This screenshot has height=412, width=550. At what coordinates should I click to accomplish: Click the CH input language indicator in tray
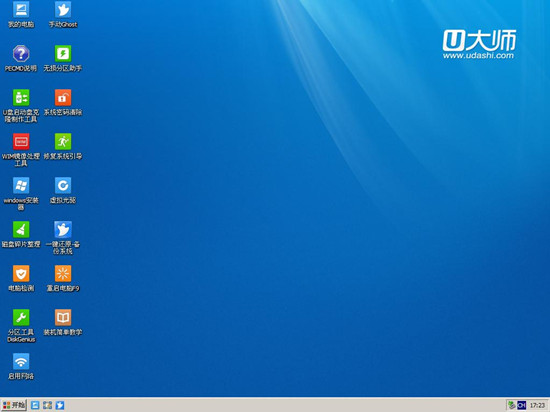(x=522, y=405)
